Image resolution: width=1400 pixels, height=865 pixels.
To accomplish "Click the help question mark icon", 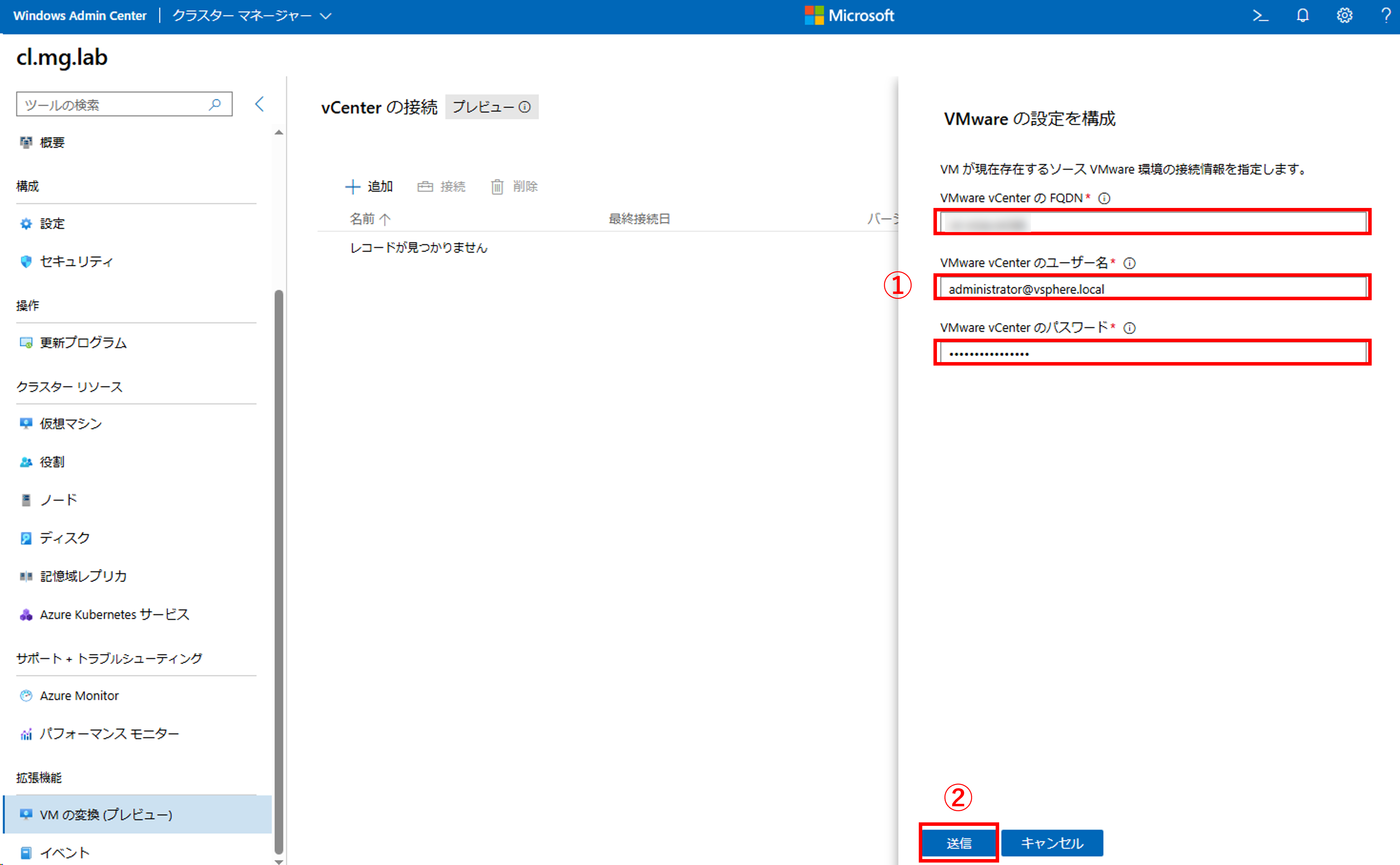I will (x=1386, y=15).
